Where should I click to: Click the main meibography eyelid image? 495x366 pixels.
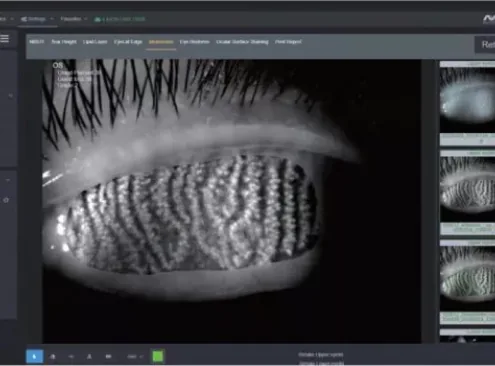click(x=232, y=201)
